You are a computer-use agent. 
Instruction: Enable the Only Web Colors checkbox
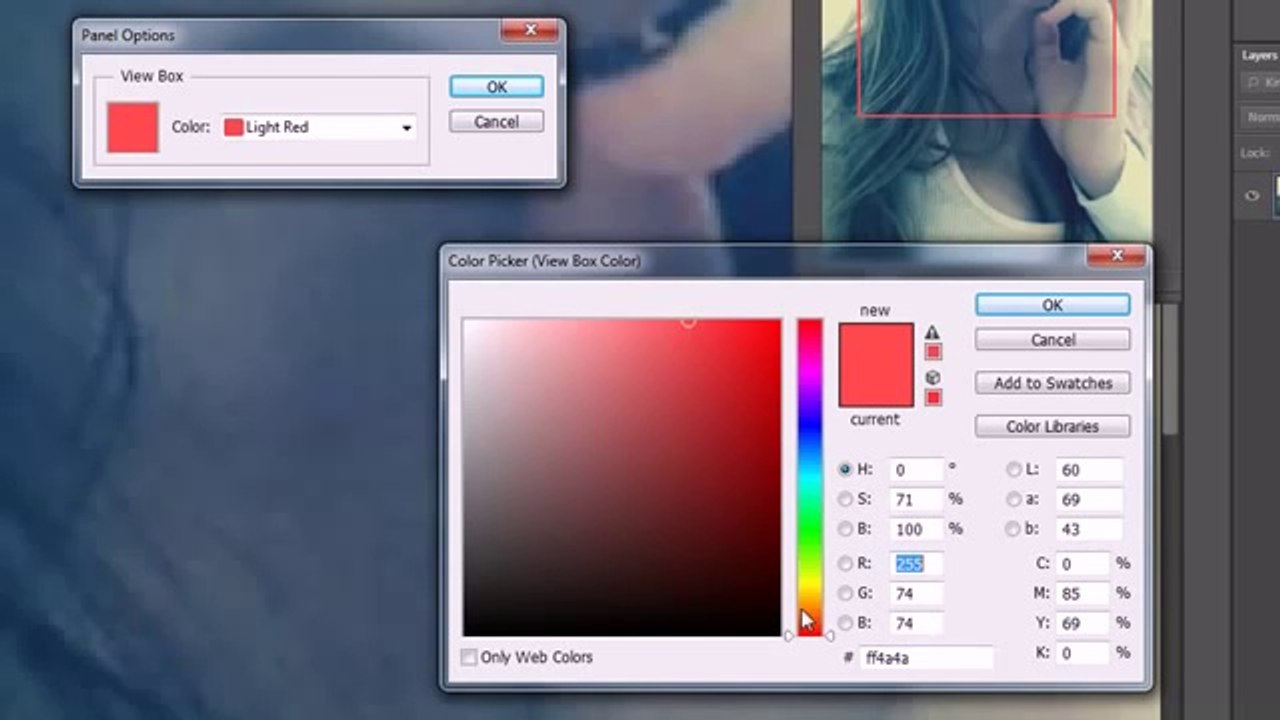(468, 657)
